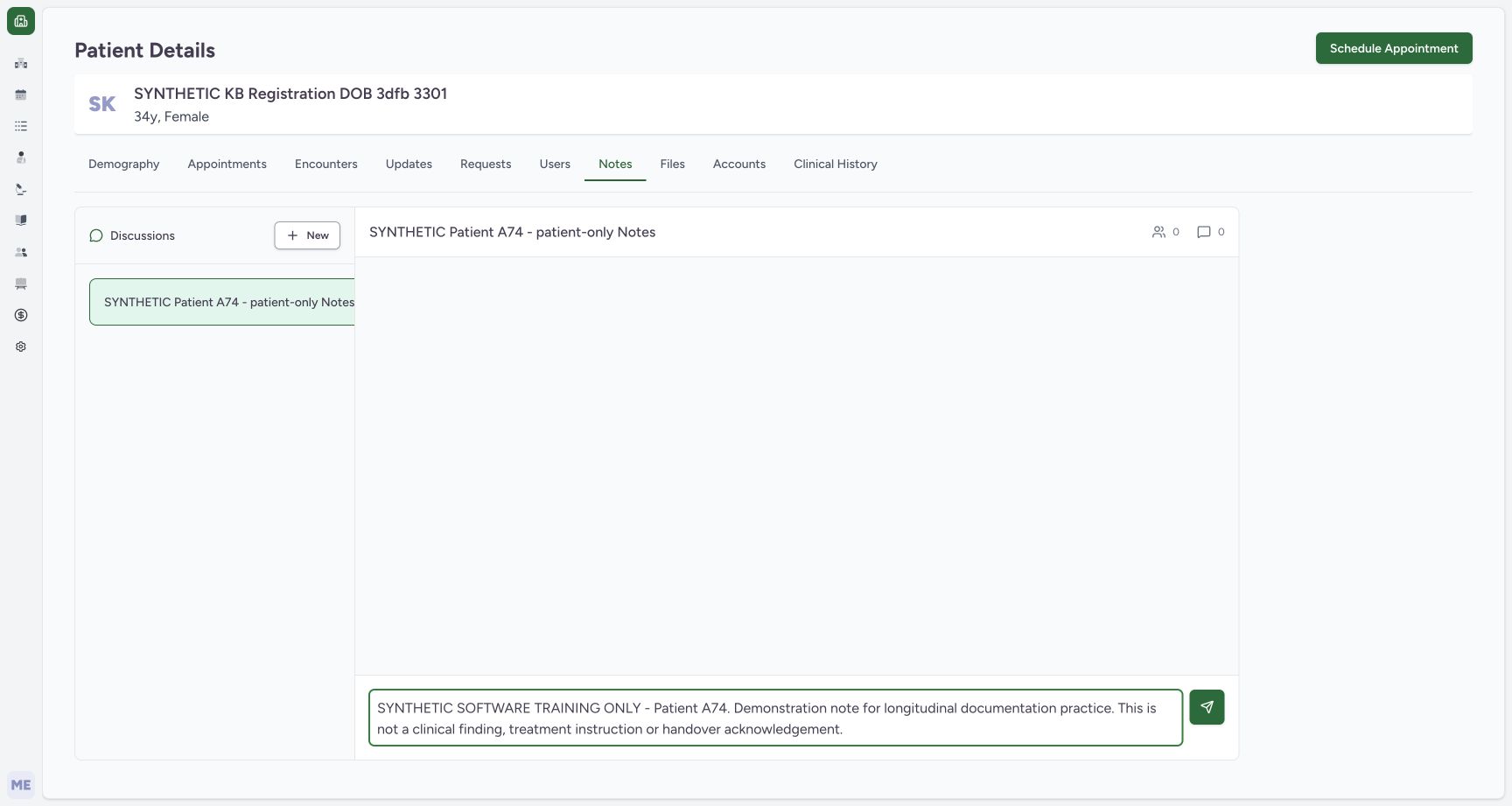1512x806 pixels.
Task: Send the note with paper-plane icon
Action: coord(1207,707)
